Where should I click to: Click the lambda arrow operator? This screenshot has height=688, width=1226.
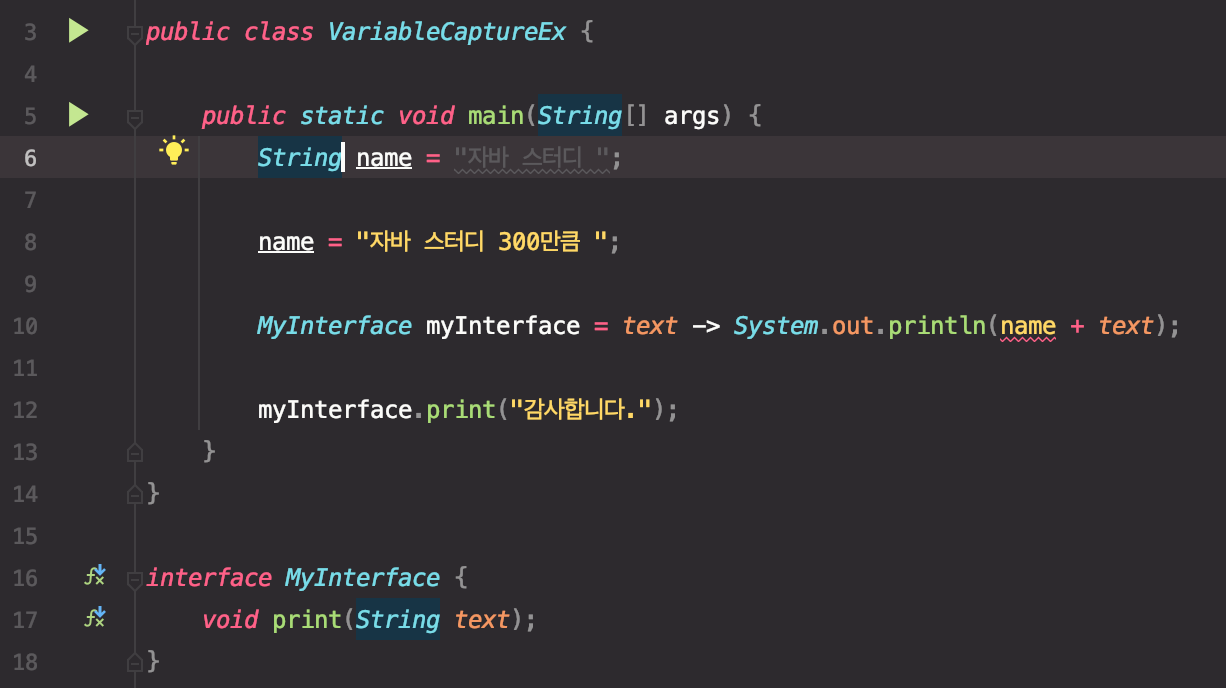click(706, 327)
